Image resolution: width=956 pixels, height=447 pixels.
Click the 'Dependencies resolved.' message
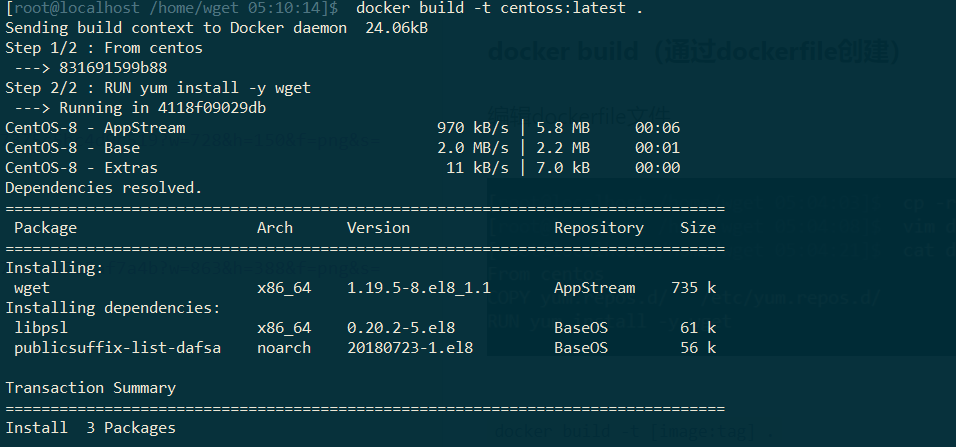click(103, 187)
